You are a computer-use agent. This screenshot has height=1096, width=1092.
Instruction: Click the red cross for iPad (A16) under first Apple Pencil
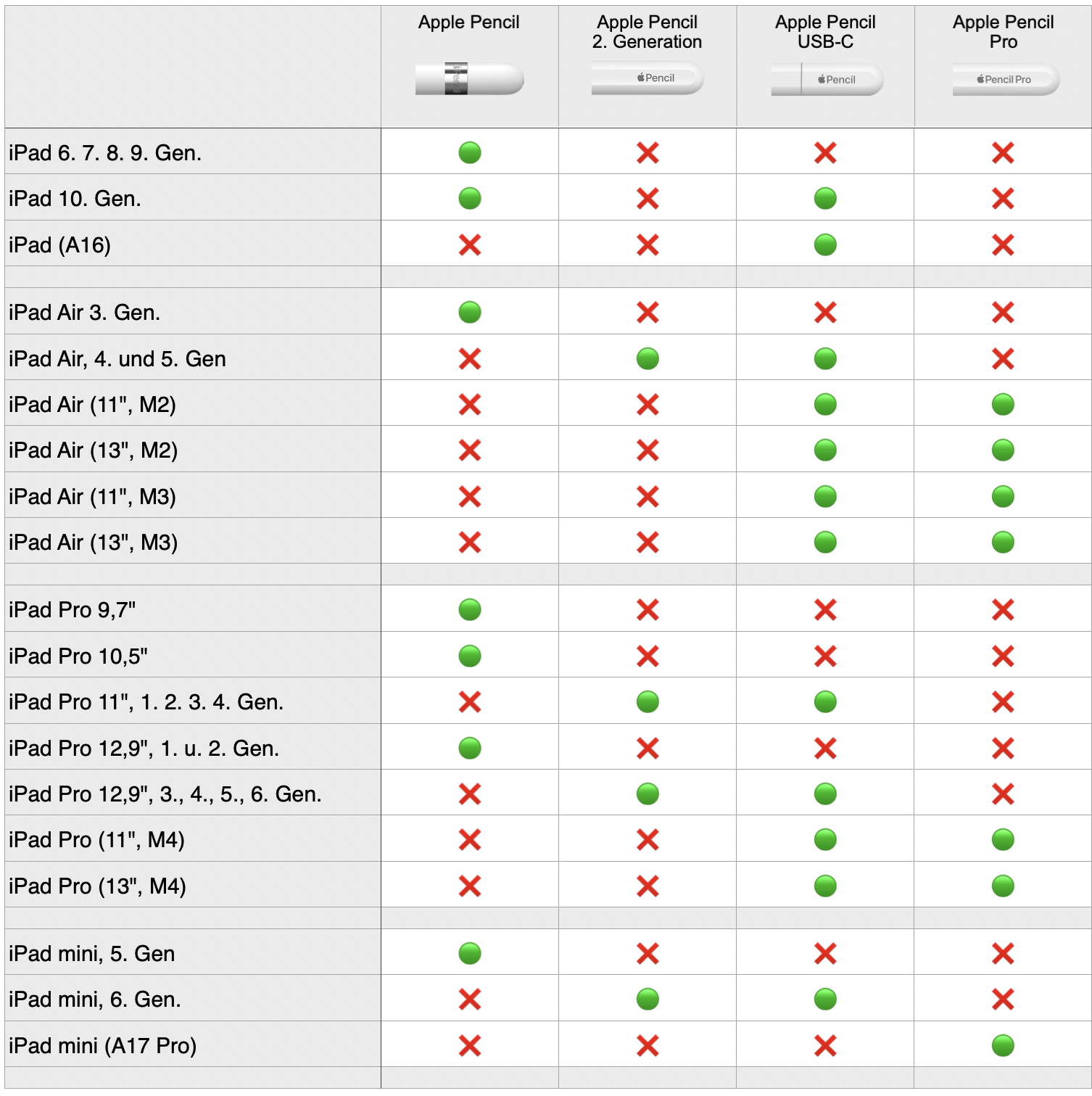click(x=470, y=244)
